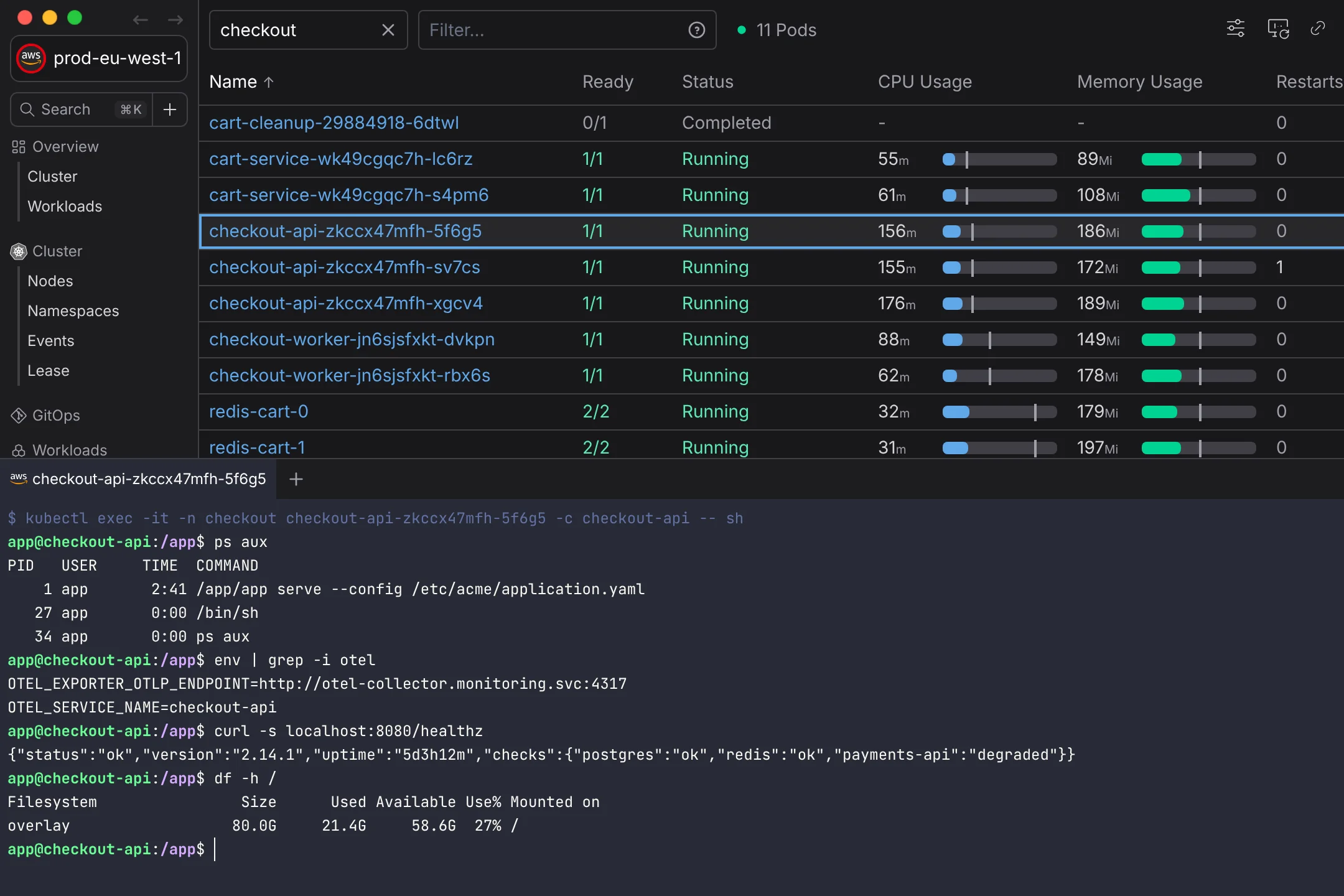
Task: Click the Workloads section icon at bottom
Action: click(x=19, y=450)
